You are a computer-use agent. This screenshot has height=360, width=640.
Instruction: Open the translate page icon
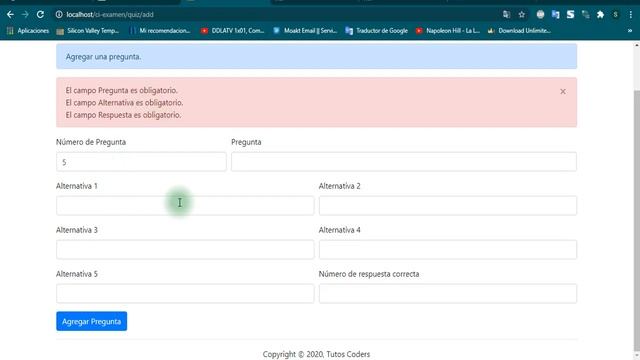click(x=507, y=15)
